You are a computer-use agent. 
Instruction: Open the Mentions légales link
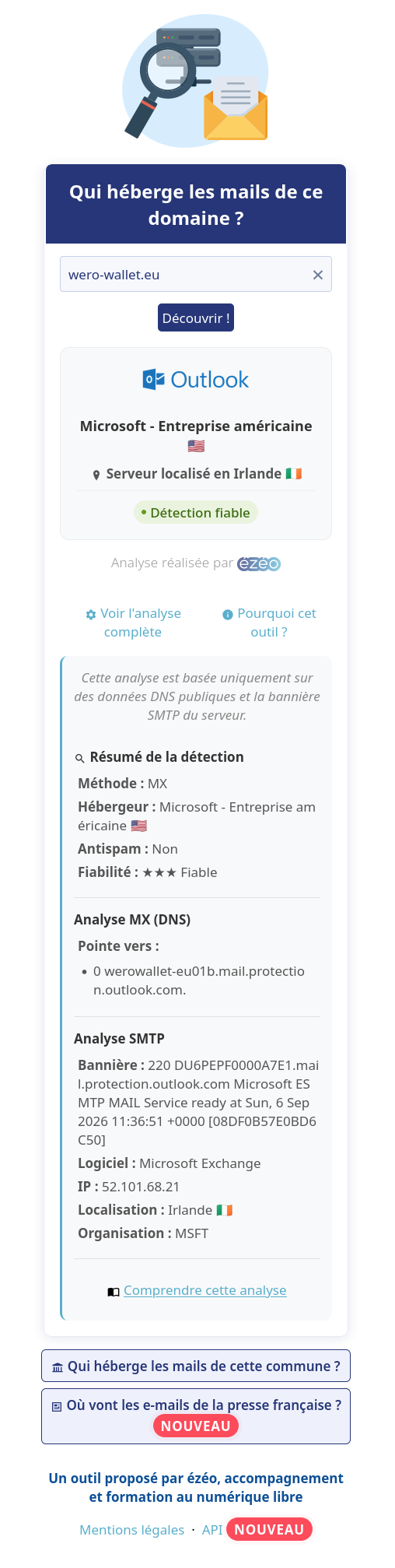[x=132, y=1530]
